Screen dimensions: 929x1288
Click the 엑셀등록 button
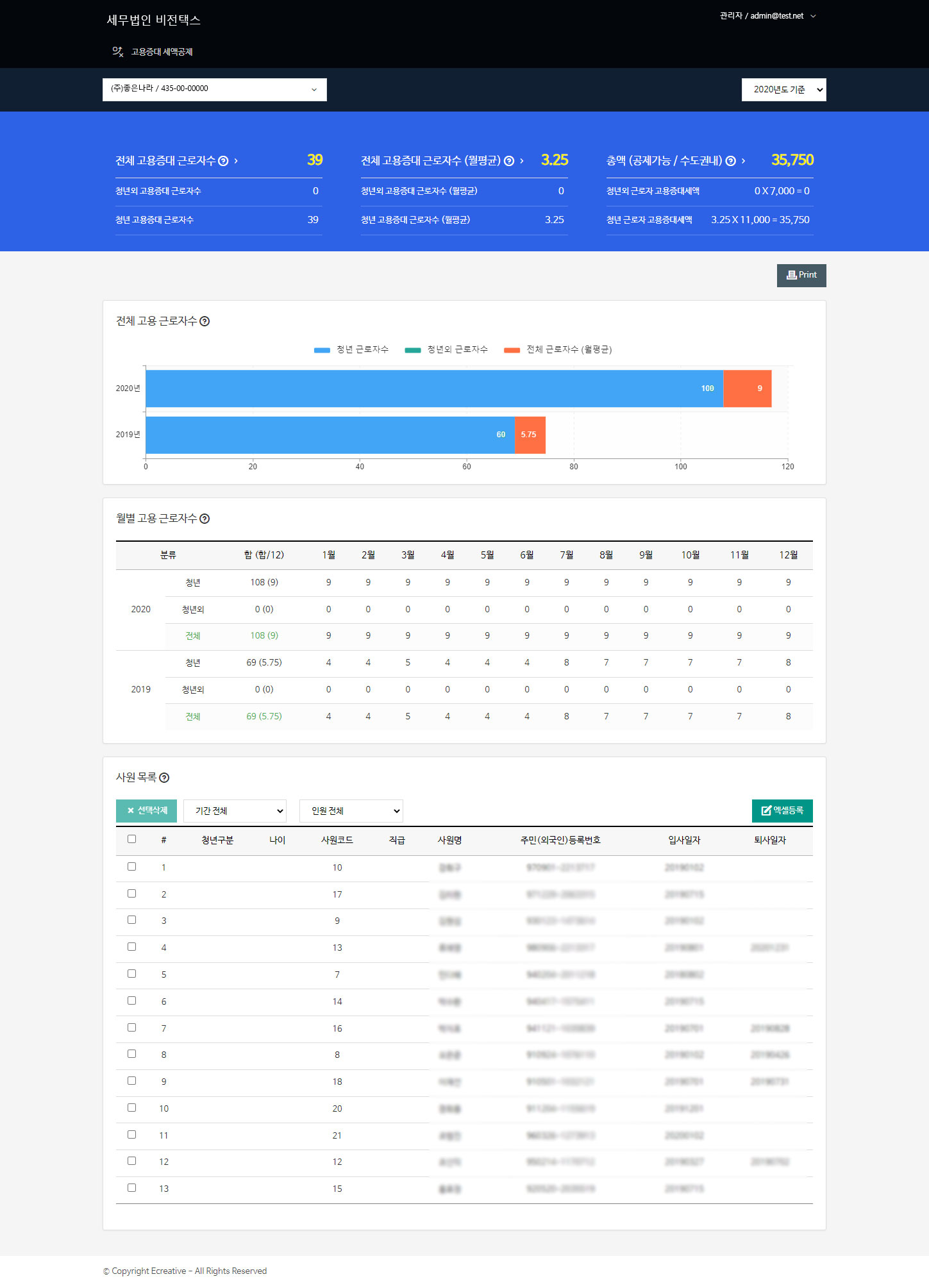pyautogui.click(x=782, y=810)
